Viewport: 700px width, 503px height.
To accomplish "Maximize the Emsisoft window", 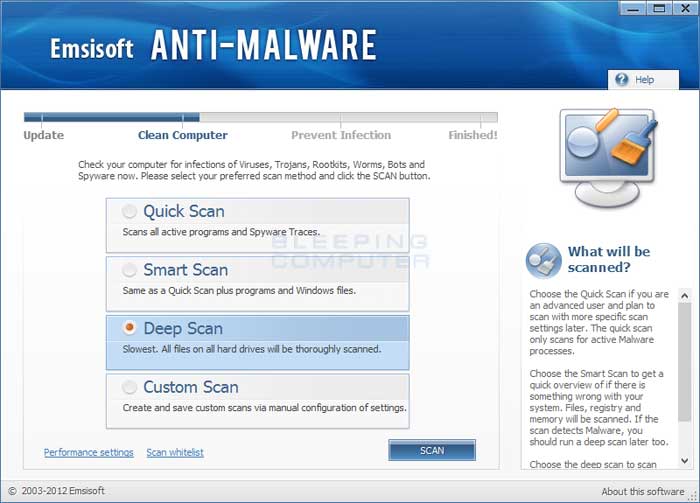I will click(659, 8).
